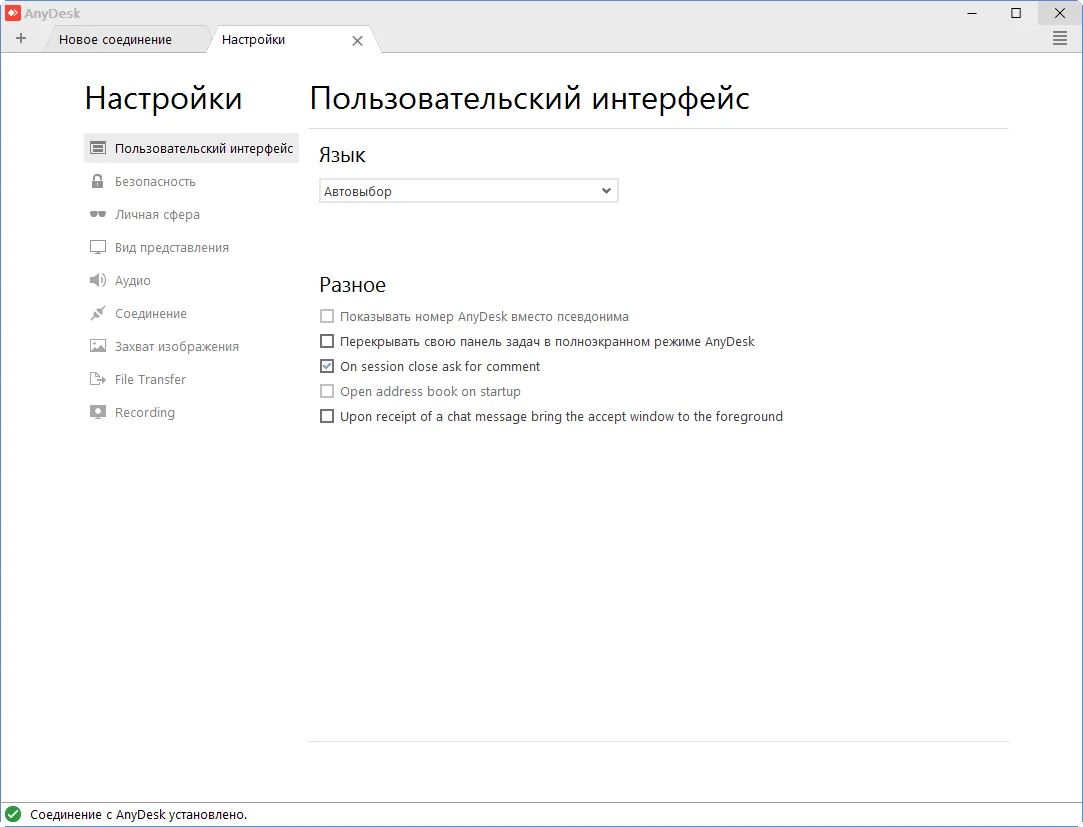Enable taskbar overlay in fullscreen checkbox
1083x827 pixels.
pos(327,342)
